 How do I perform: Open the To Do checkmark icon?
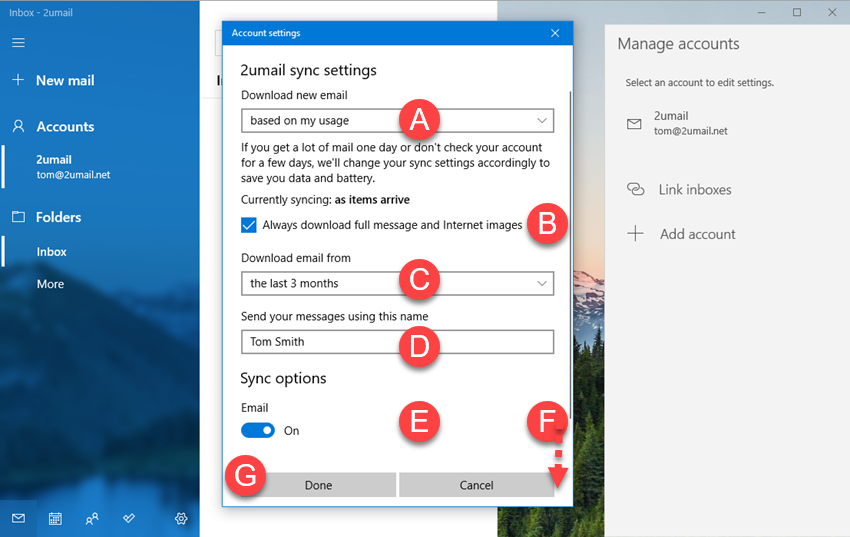(128, 519)
